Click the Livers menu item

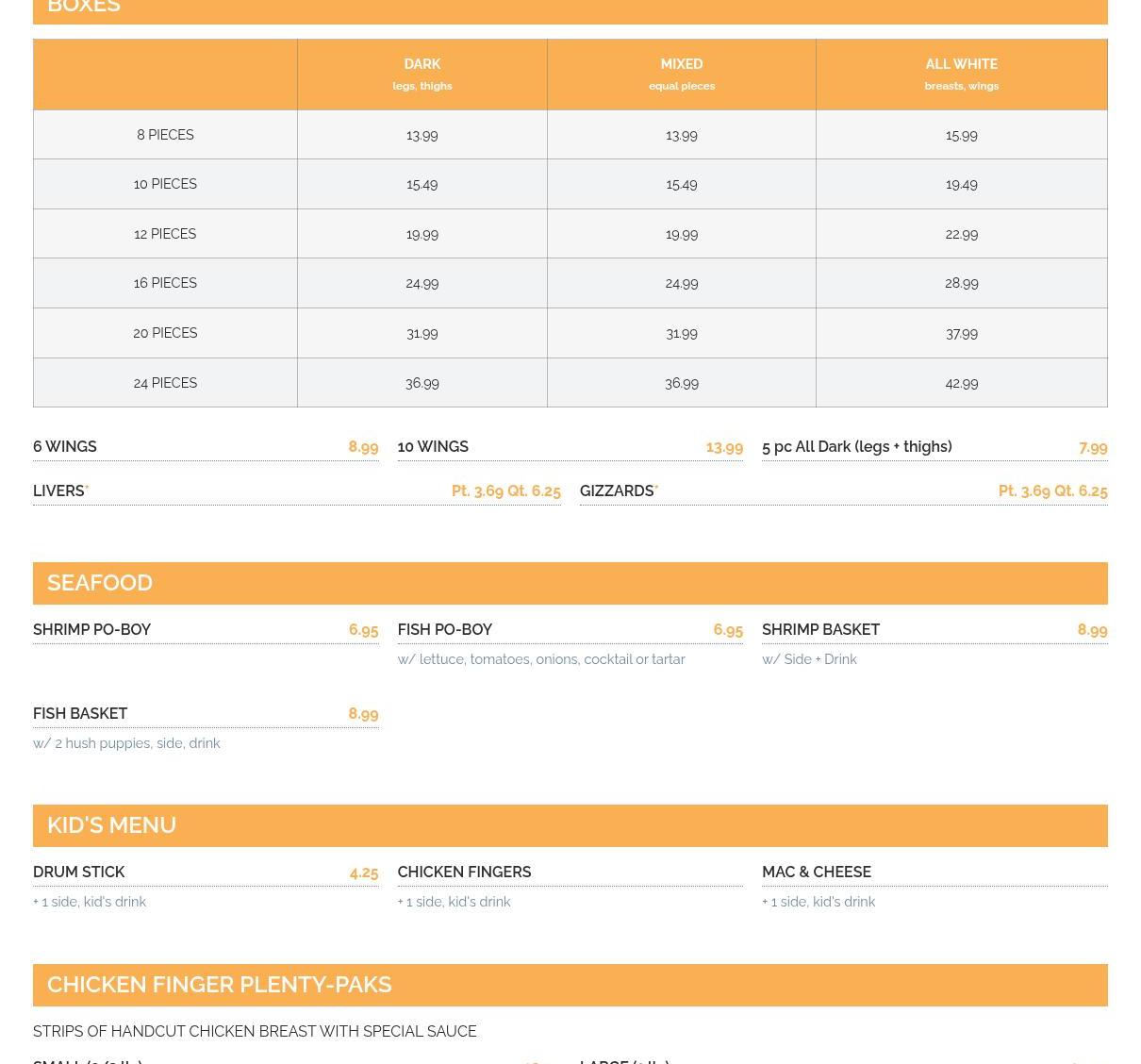(58, 491)
